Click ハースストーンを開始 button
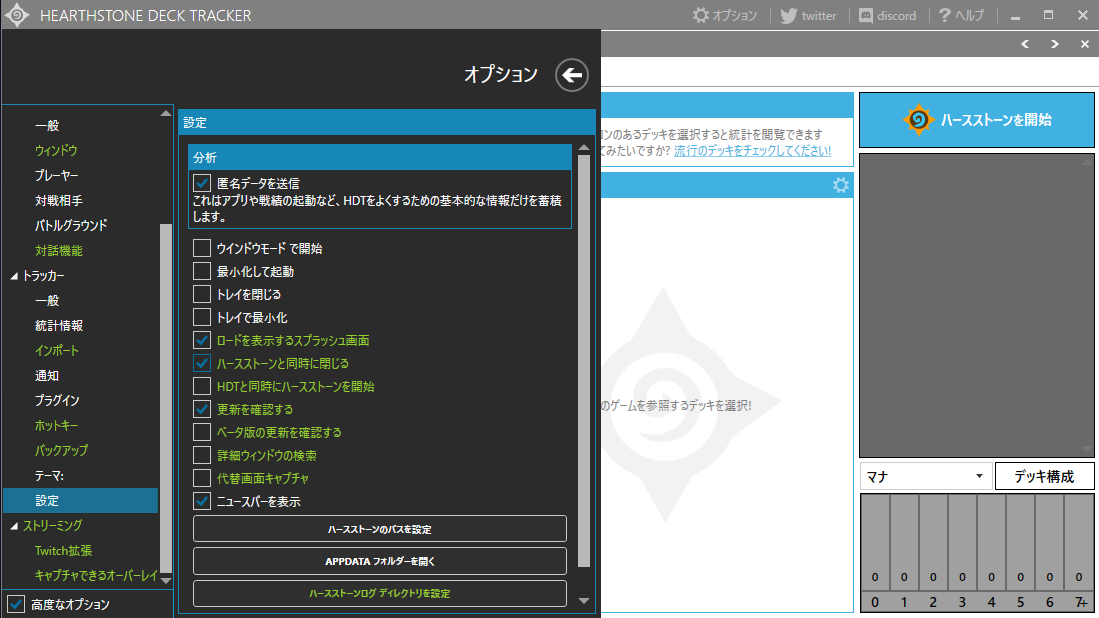This screenshot has height=618, width=1099. (976, 120)
